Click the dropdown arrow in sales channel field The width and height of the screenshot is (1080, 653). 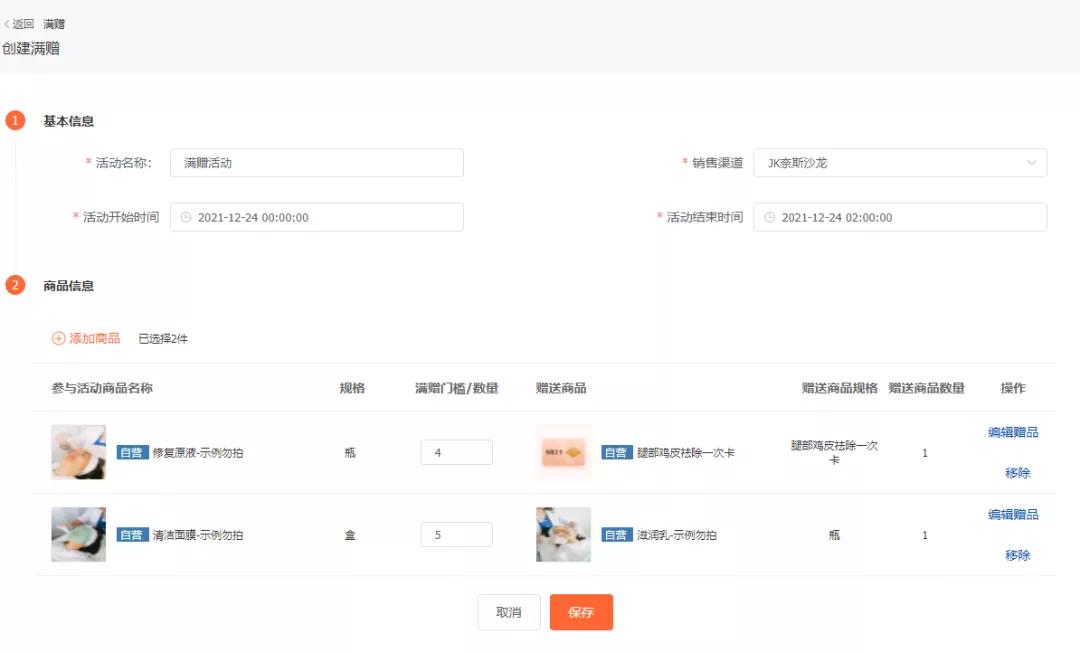pos(1032,162)
